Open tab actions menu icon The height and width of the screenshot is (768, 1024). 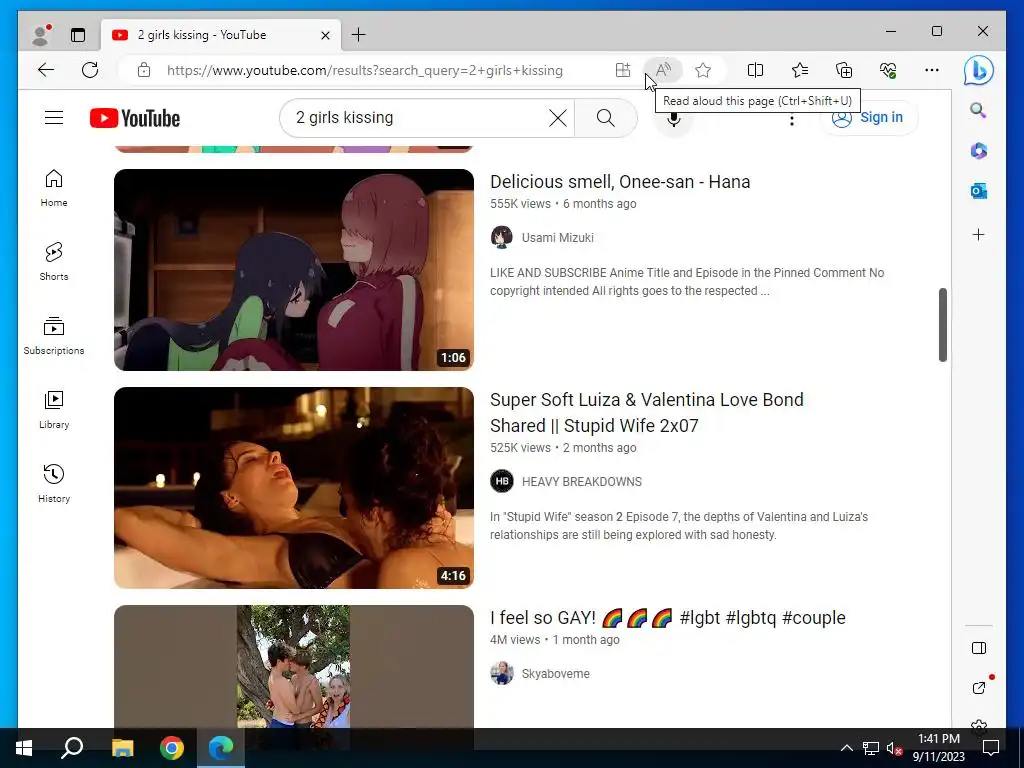pyautogui.click(x=78, y=35)
